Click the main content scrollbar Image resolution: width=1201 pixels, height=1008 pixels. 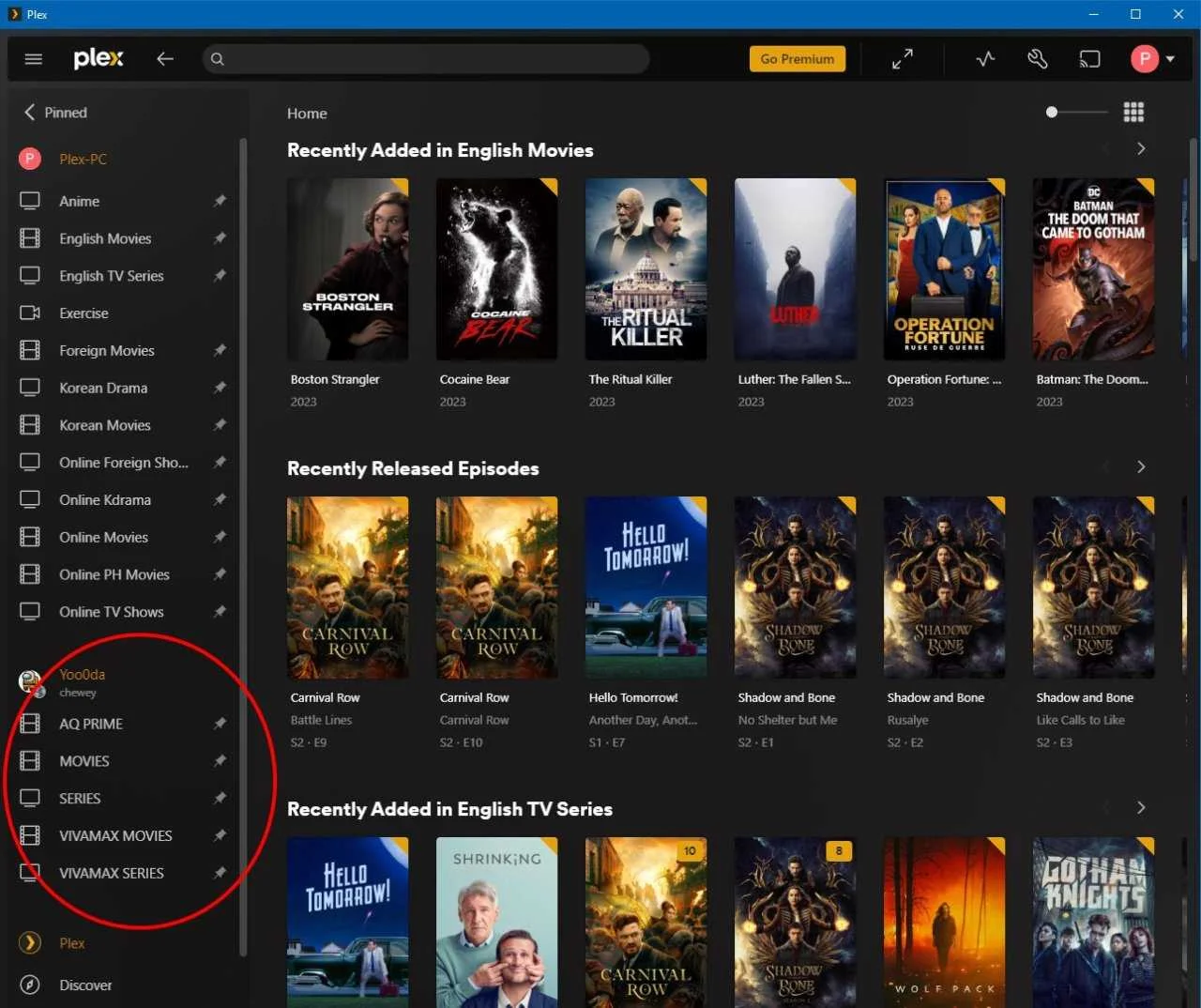pos(1193,200)
